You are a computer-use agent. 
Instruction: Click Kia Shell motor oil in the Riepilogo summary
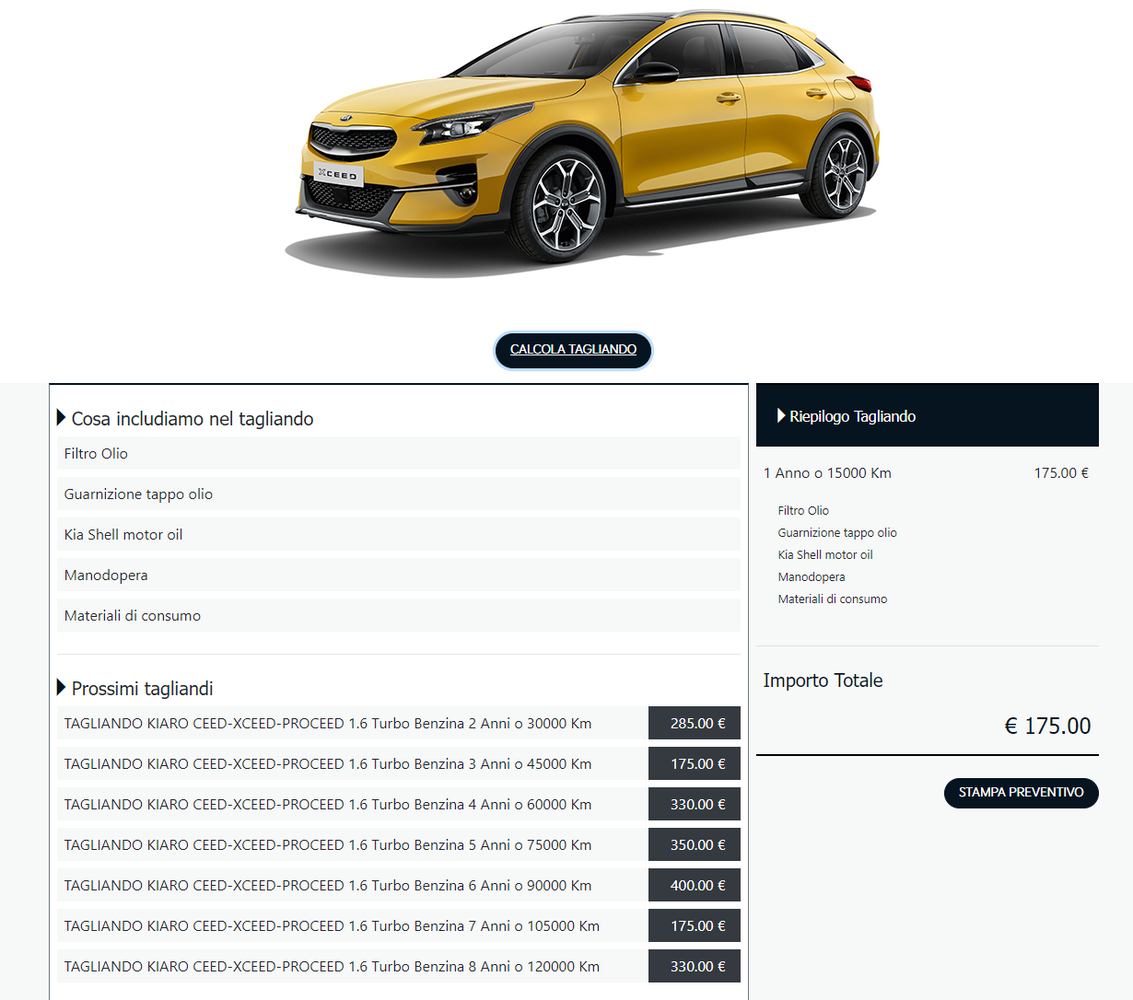pyautogui.click(x=825, y=554)
